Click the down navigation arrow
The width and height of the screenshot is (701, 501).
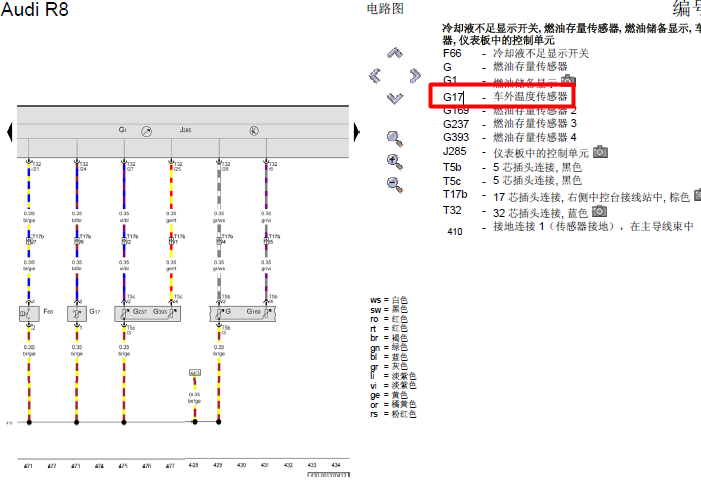coord(395,98)
